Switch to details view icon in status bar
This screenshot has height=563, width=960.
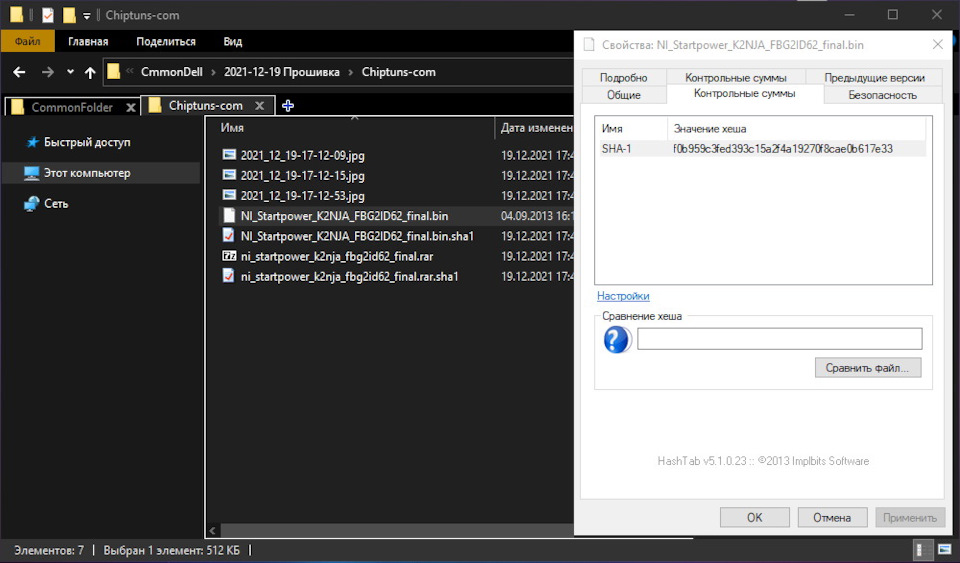(923, 550)
